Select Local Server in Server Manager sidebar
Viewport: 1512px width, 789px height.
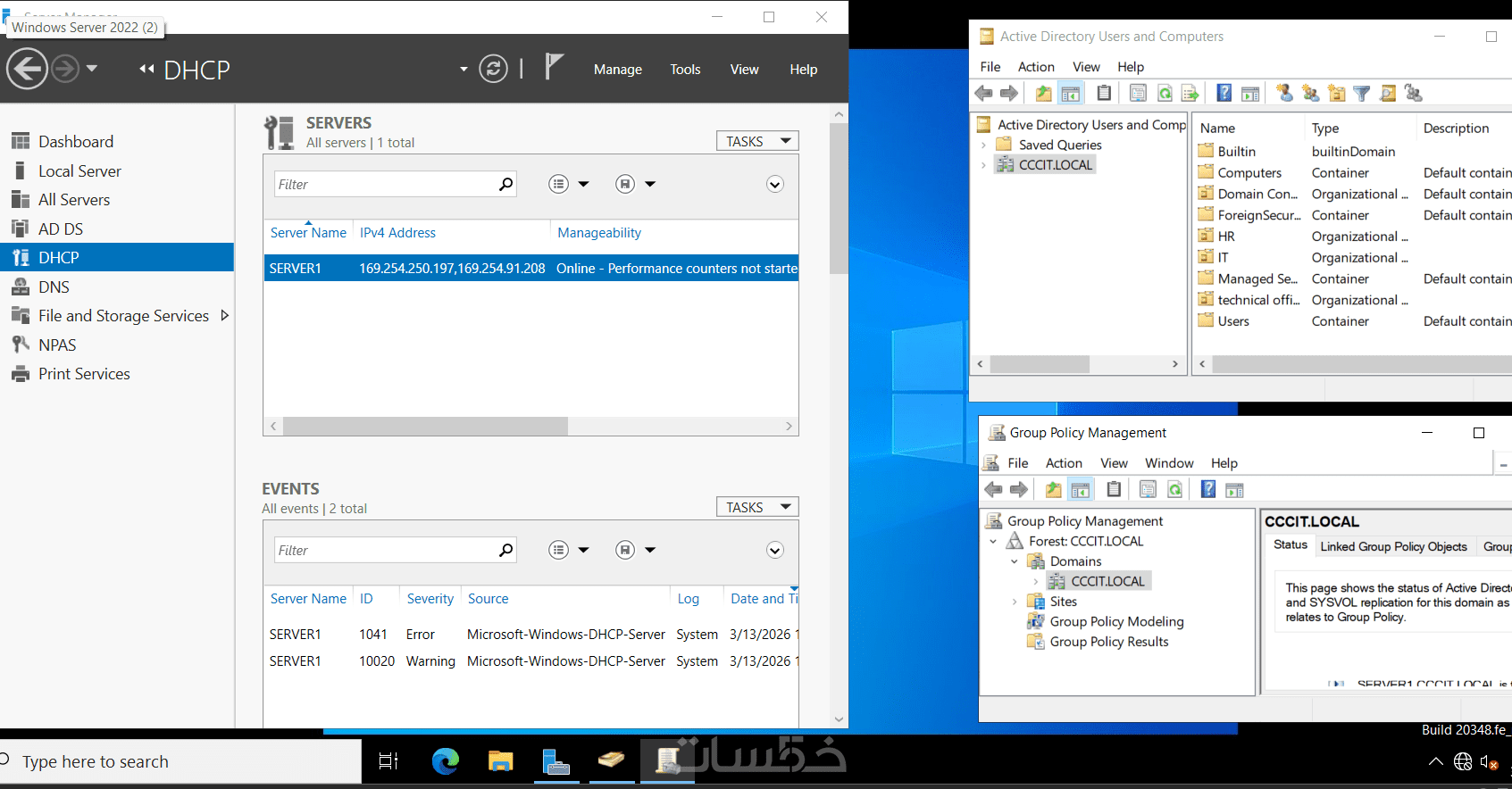pyautogui.click(x=117, y=170)
